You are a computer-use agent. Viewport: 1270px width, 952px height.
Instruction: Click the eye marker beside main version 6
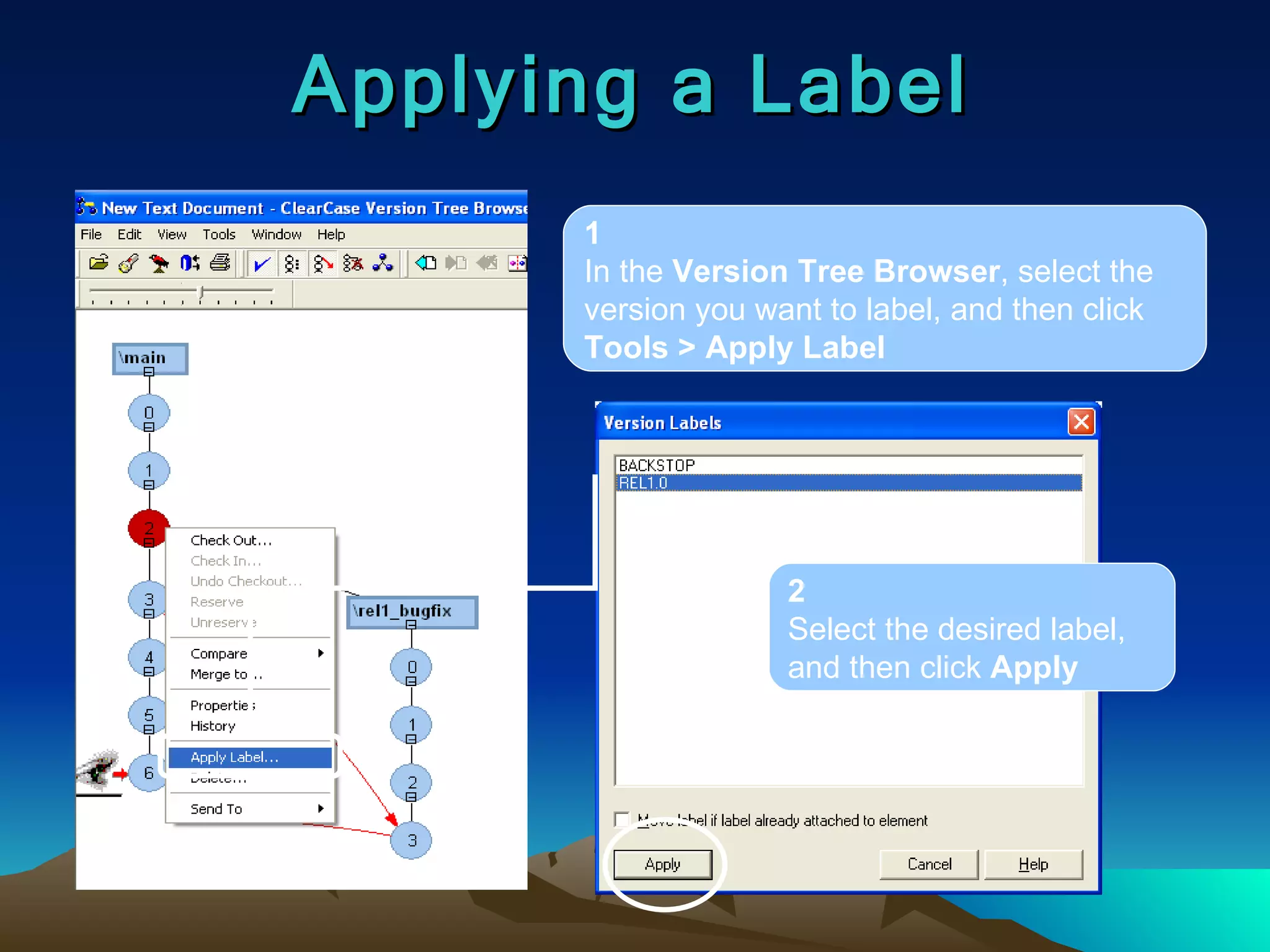point(99,770)
